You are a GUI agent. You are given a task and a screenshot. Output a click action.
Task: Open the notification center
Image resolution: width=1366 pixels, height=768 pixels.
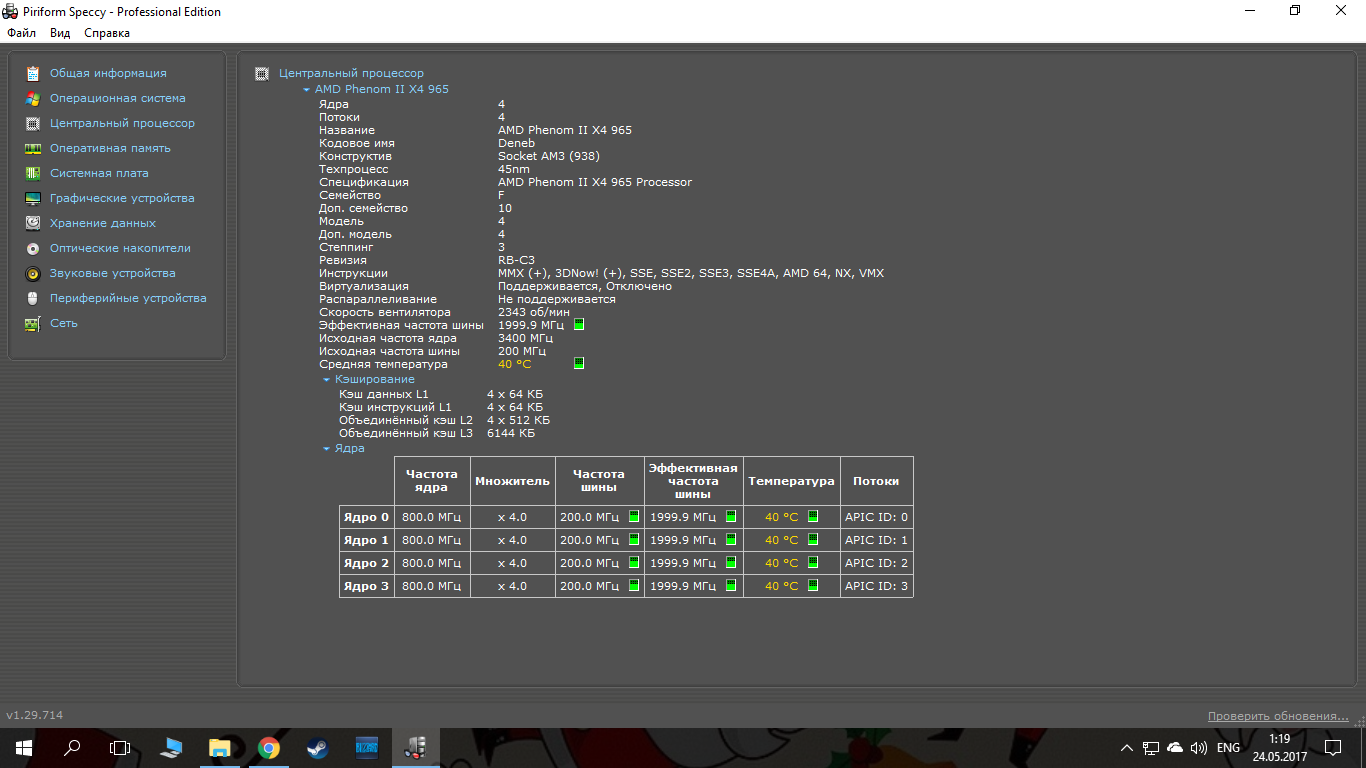(x=1333, y=747)
